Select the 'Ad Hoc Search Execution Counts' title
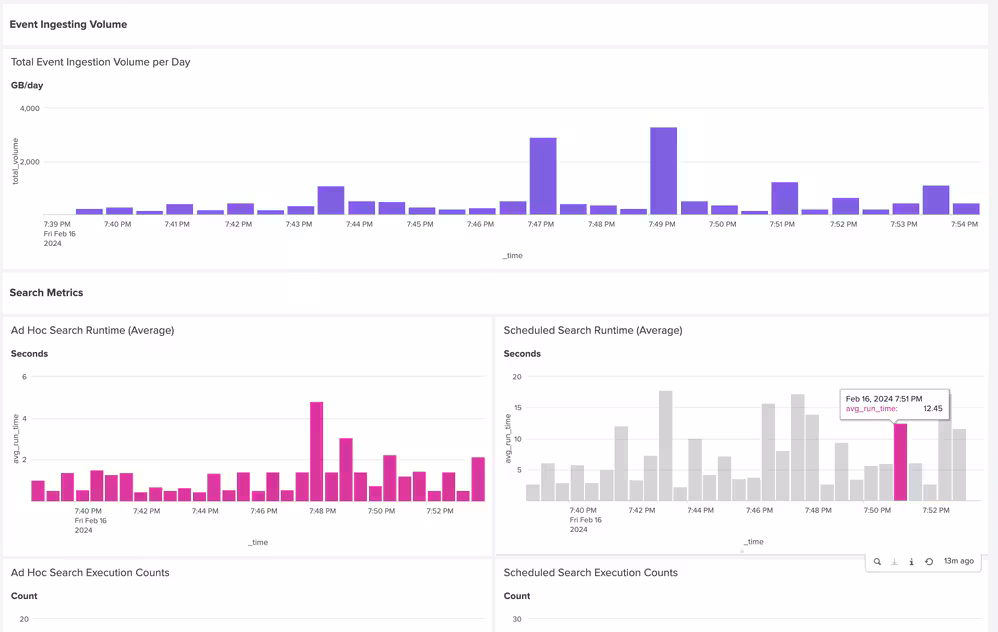Screen dimensions: 998x632 click(90, 573)
